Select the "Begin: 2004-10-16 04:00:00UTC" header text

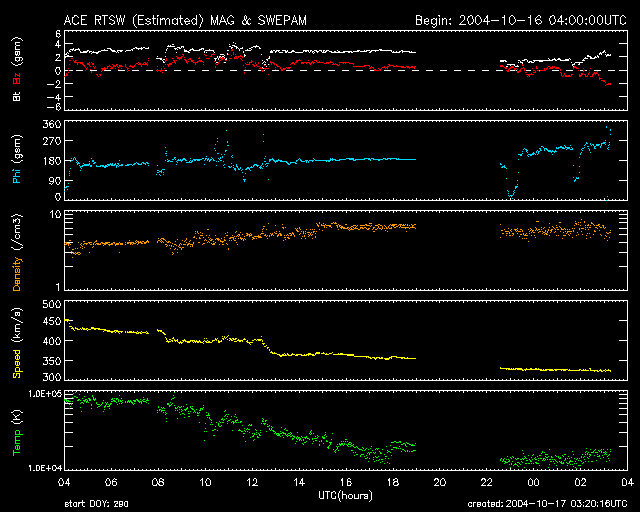tap(521, 20)
